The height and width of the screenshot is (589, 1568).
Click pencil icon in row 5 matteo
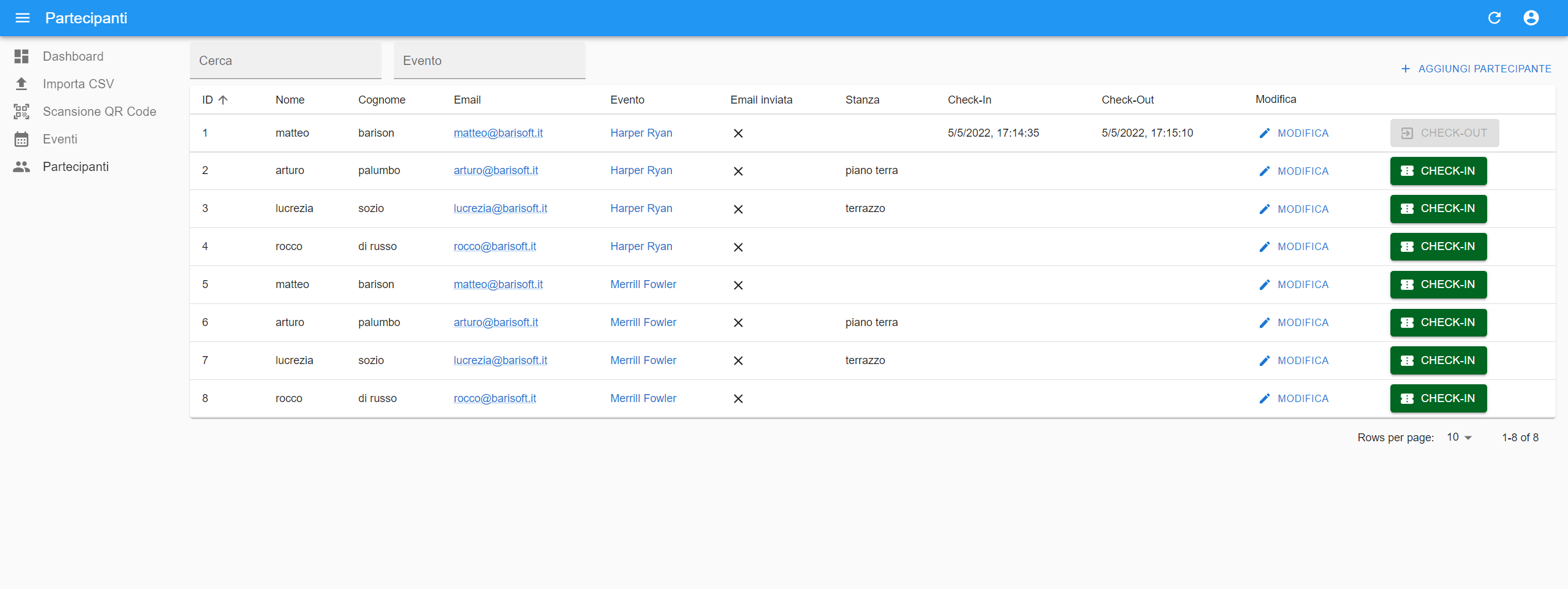click(1265, 285)
